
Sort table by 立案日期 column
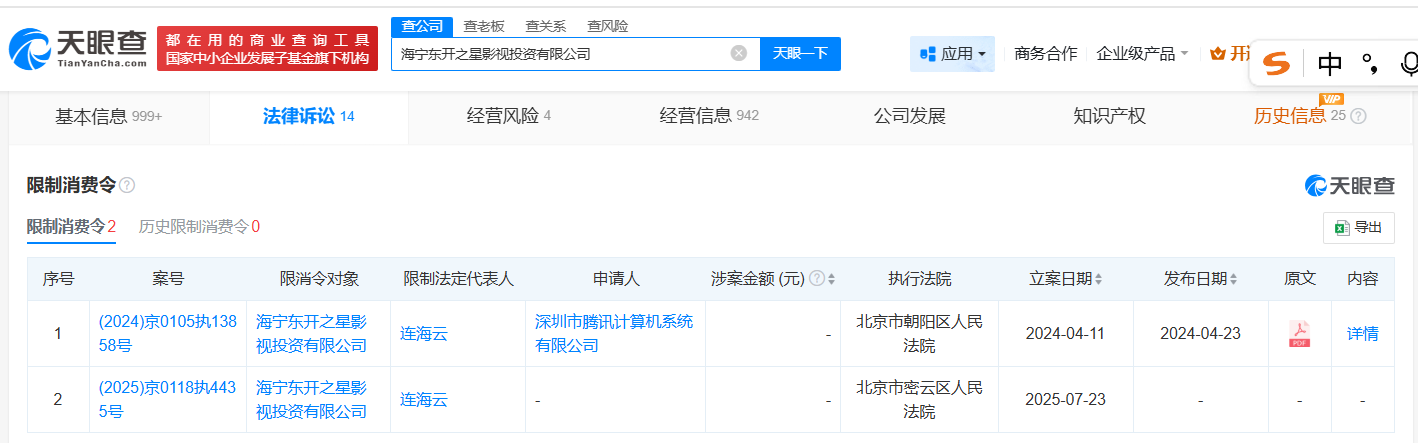pos(1068,279)
